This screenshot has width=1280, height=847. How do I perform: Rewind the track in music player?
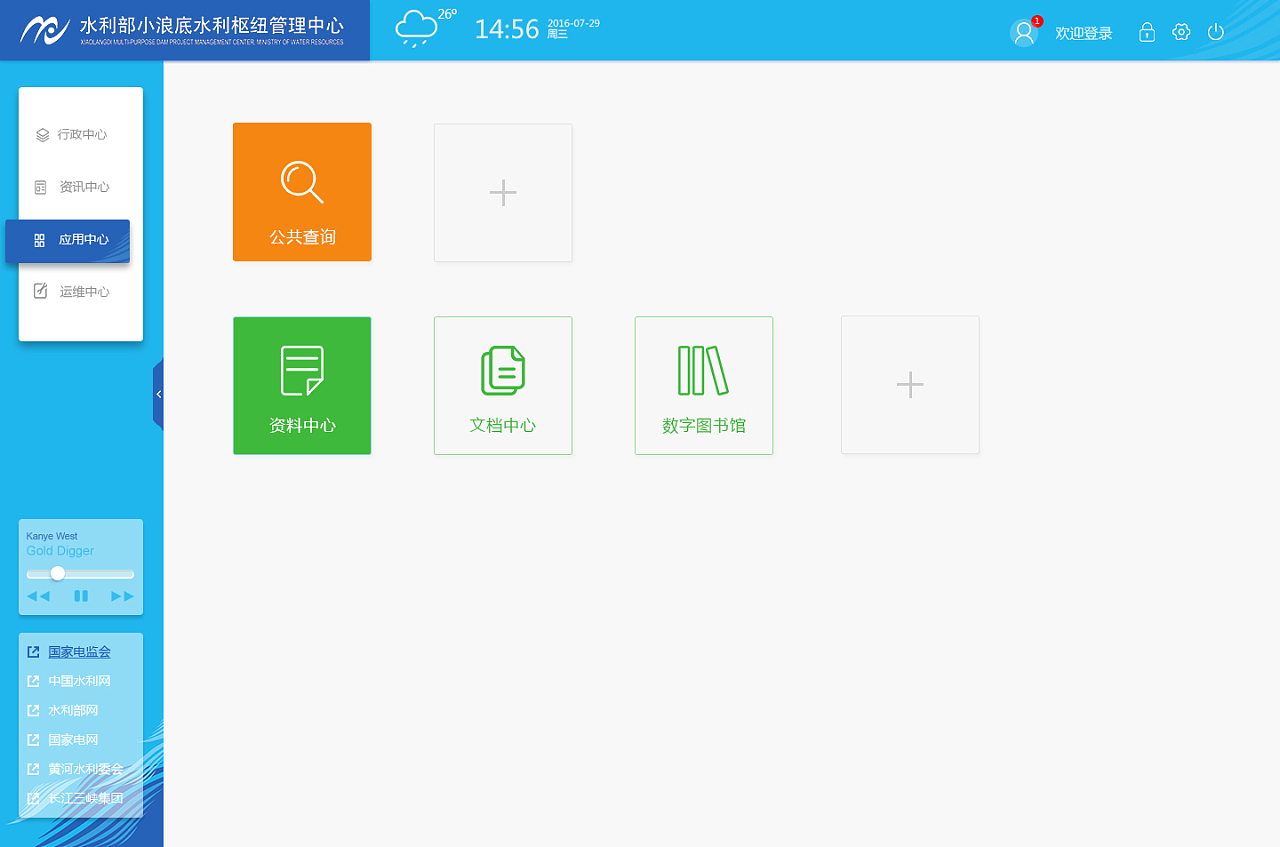[38, 596]
